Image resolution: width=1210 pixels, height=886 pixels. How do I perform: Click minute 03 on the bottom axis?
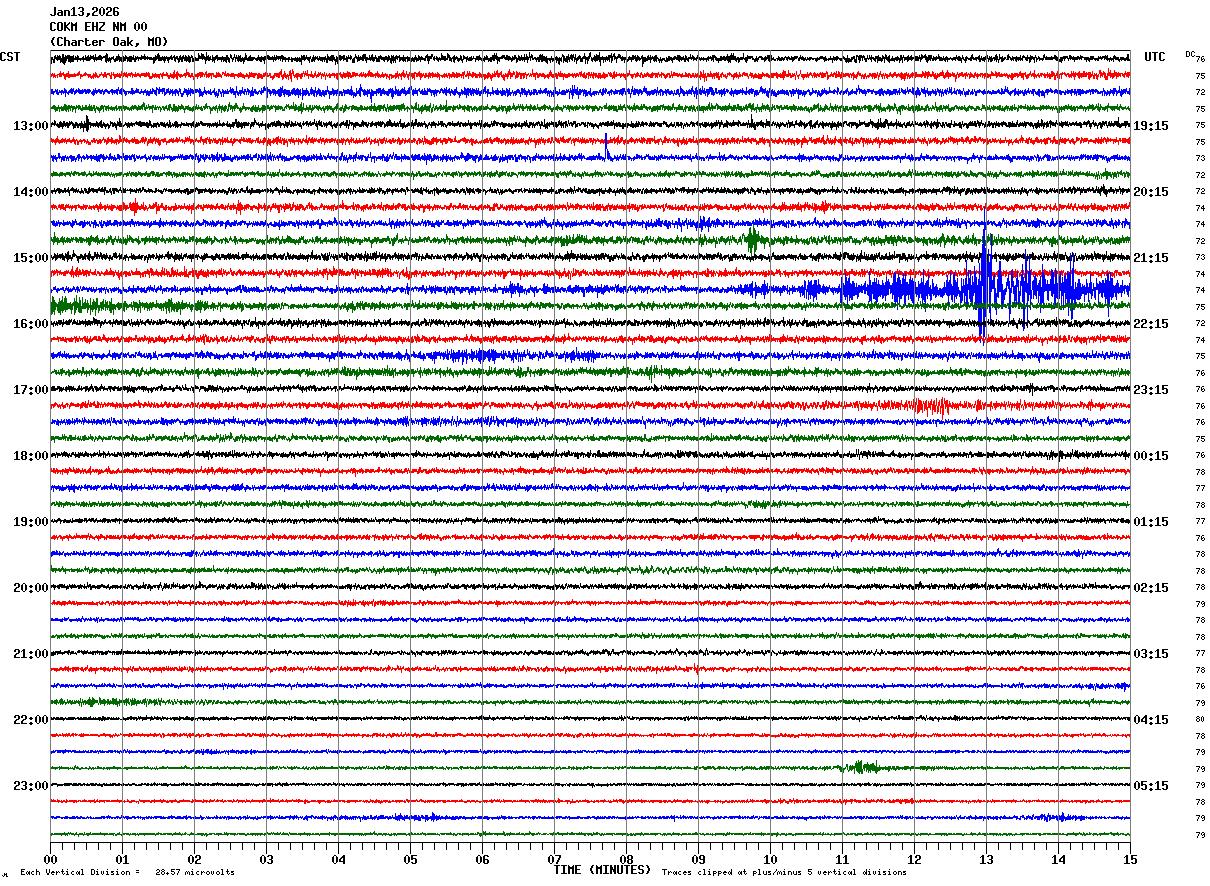pyautogui.click(x=266, y=860)
